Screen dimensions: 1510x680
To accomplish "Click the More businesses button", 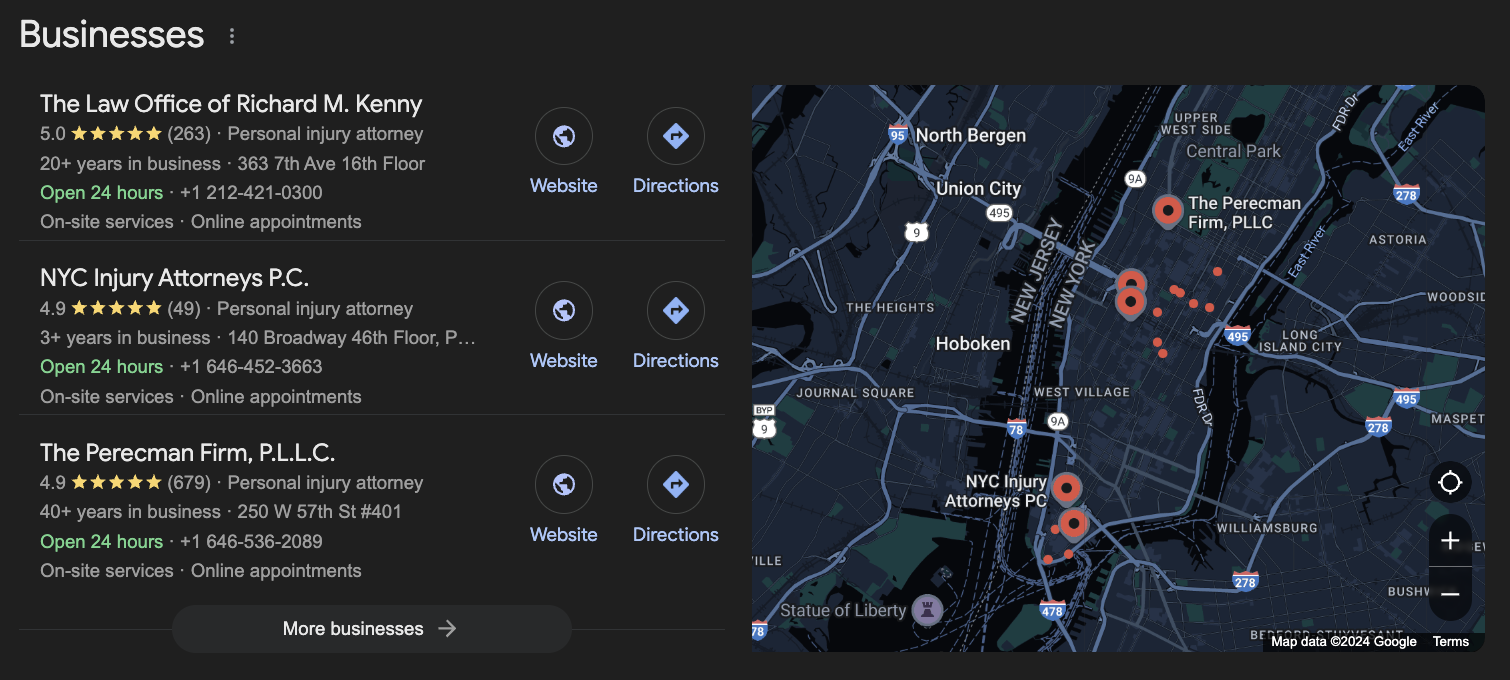I will click(372, 629).
